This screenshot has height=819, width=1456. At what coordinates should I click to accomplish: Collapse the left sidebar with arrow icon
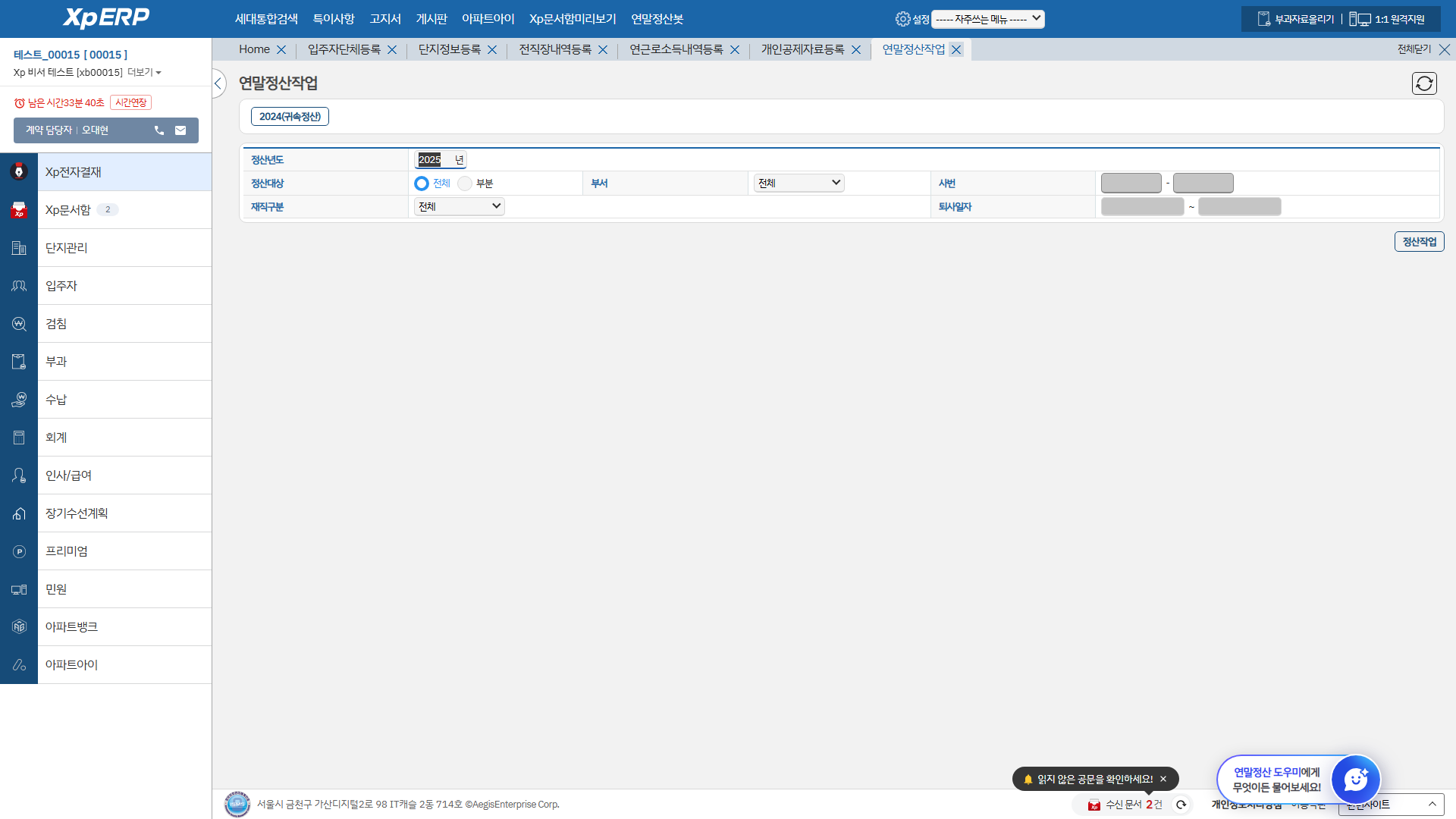(x=218, y=83)
